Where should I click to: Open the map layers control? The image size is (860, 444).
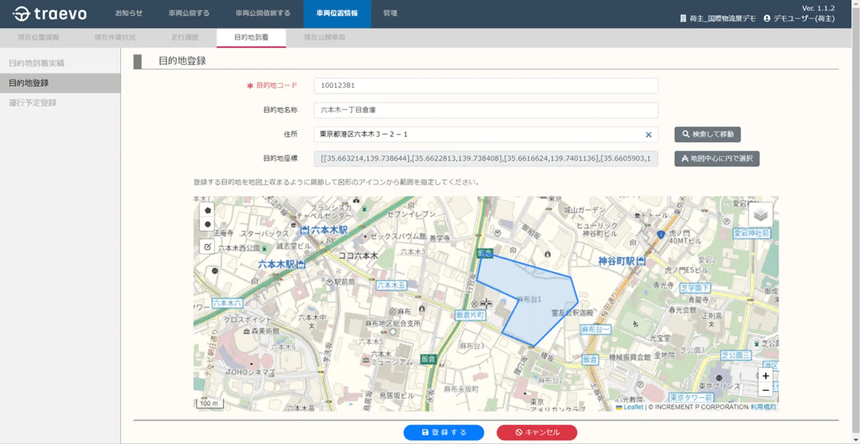click(760, 215)
